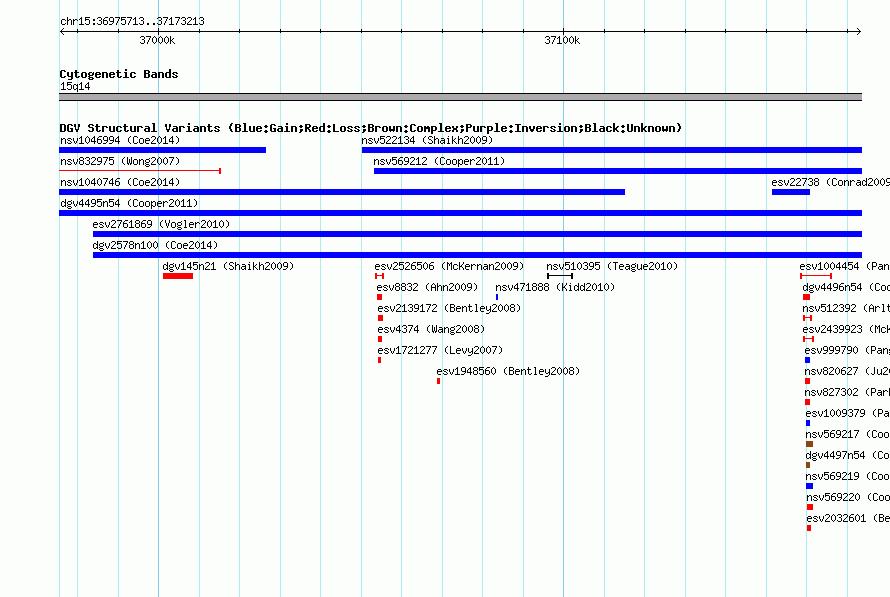Click the nsv569219 blue gain marker
Image resolution: width=890 pixels, height=597 pixels.
tap(809, 486)
